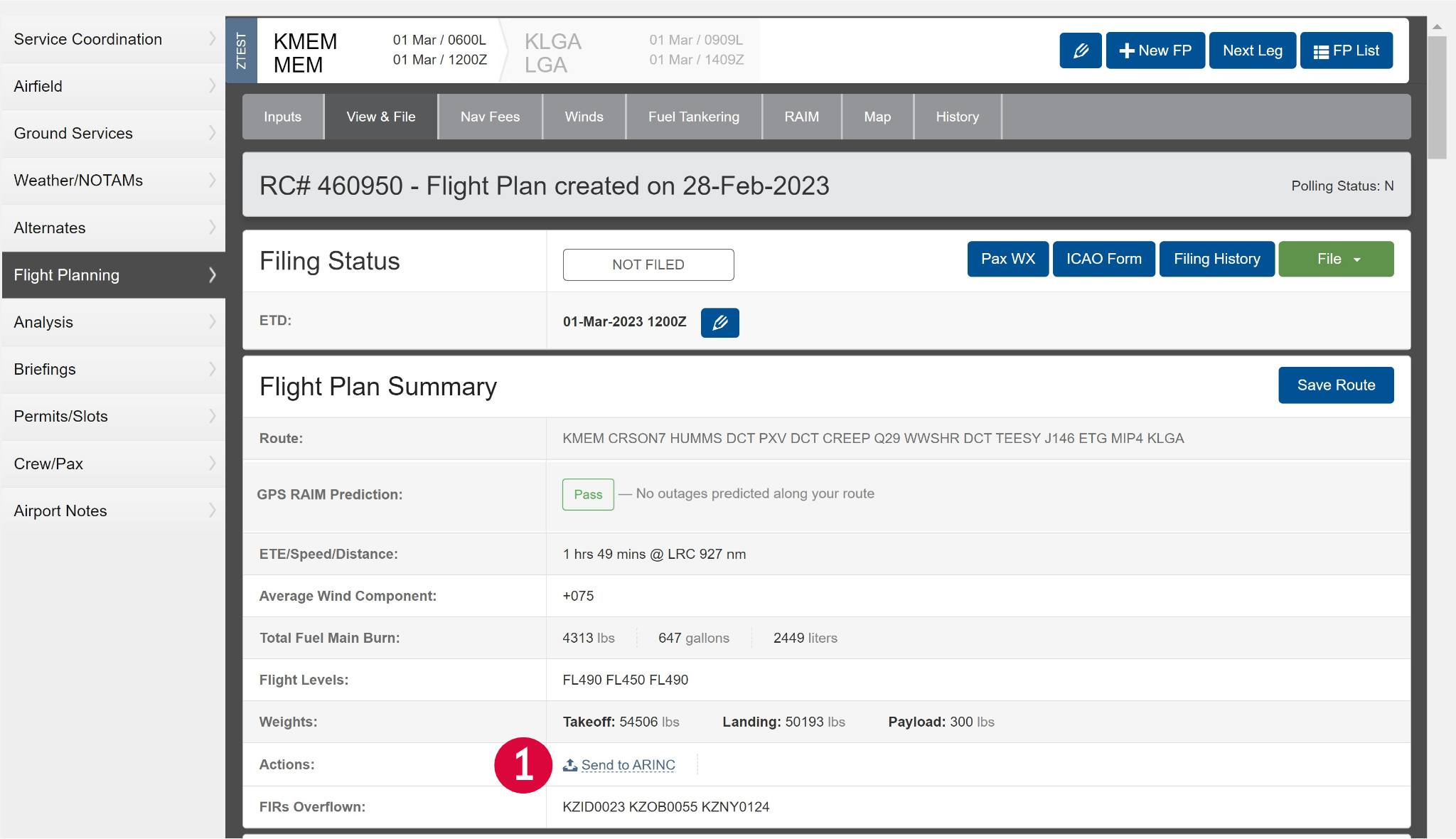Click the Send to ARINC upload icon
The width and height of the screenshot is (1456, 839).
click(570, 765)
